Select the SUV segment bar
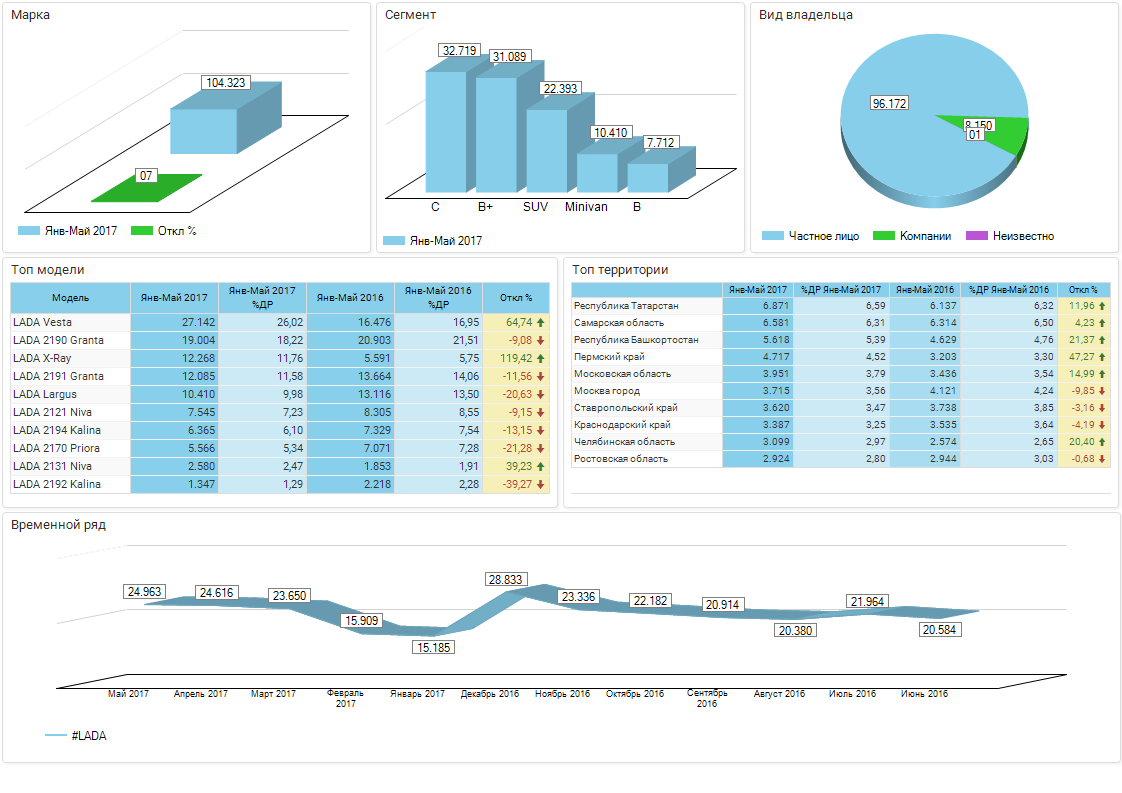 coord(546,150)
